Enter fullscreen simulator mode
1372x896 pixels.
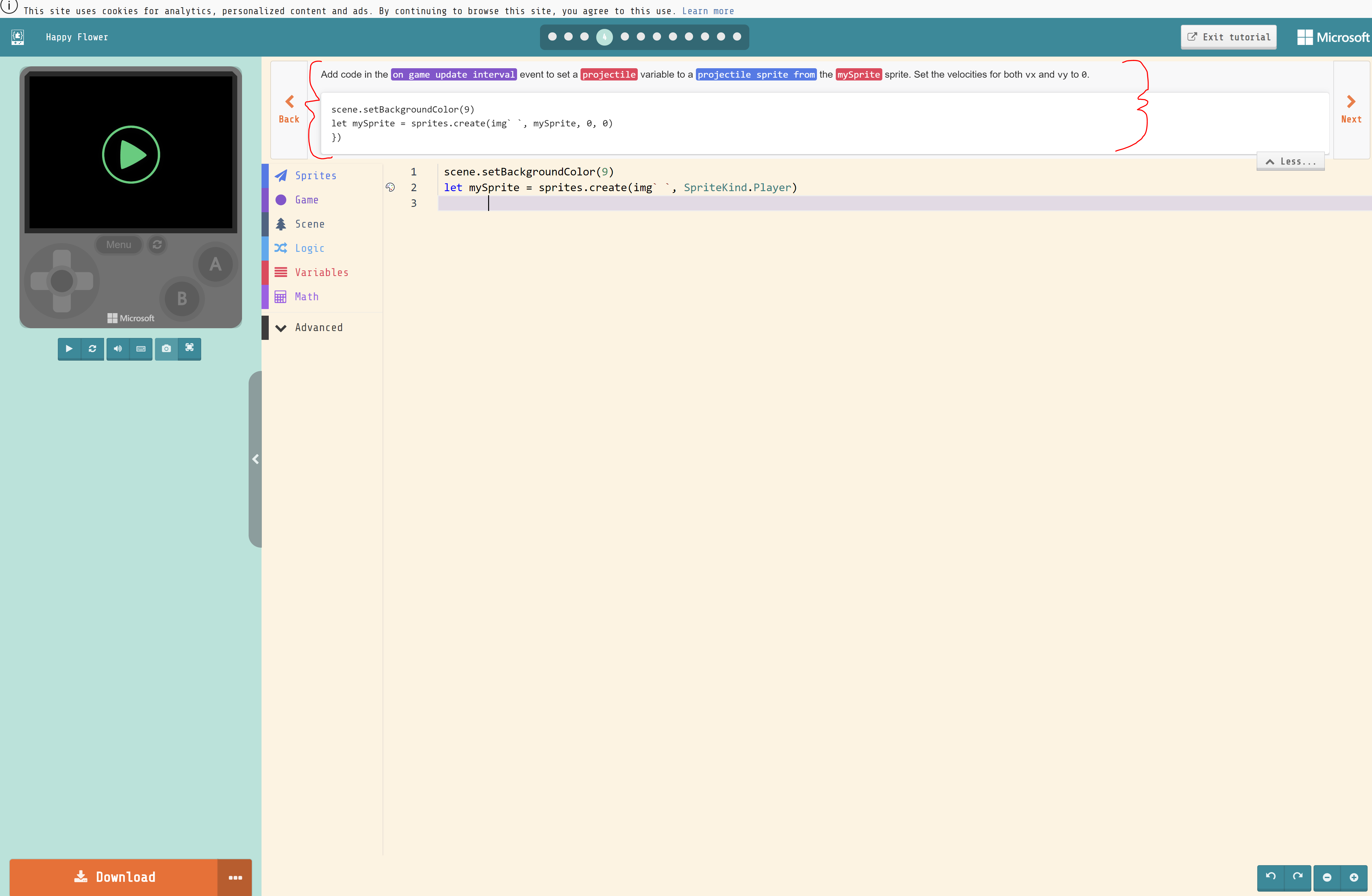click(x=190, y=349)
